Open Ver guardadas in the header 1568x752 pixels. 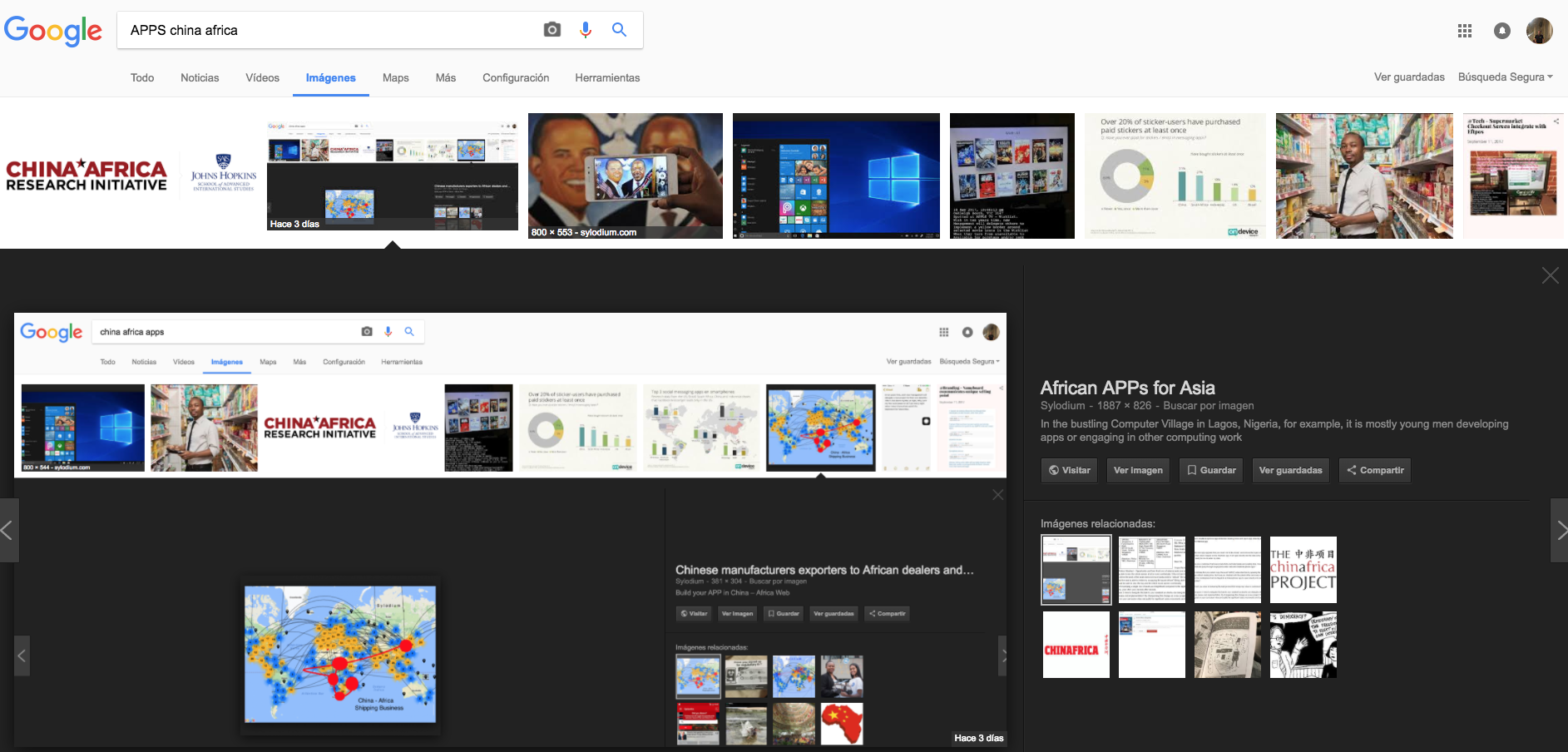coord(1409,77)
